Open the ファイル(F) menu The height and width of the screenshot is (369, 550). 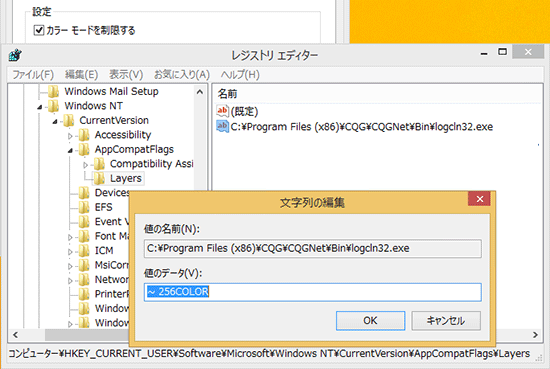[x=33, y=75]
